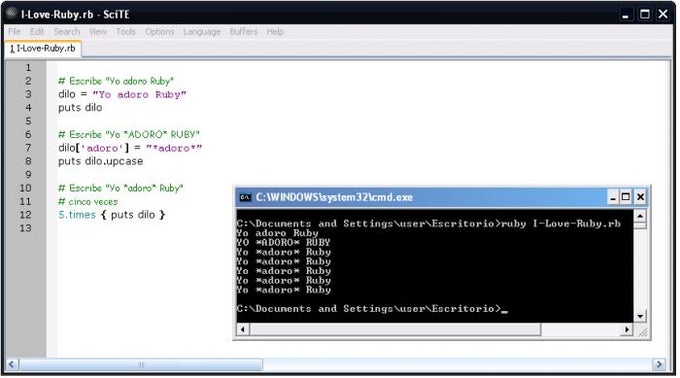Open the Options menu

click(x=160, y=32)
